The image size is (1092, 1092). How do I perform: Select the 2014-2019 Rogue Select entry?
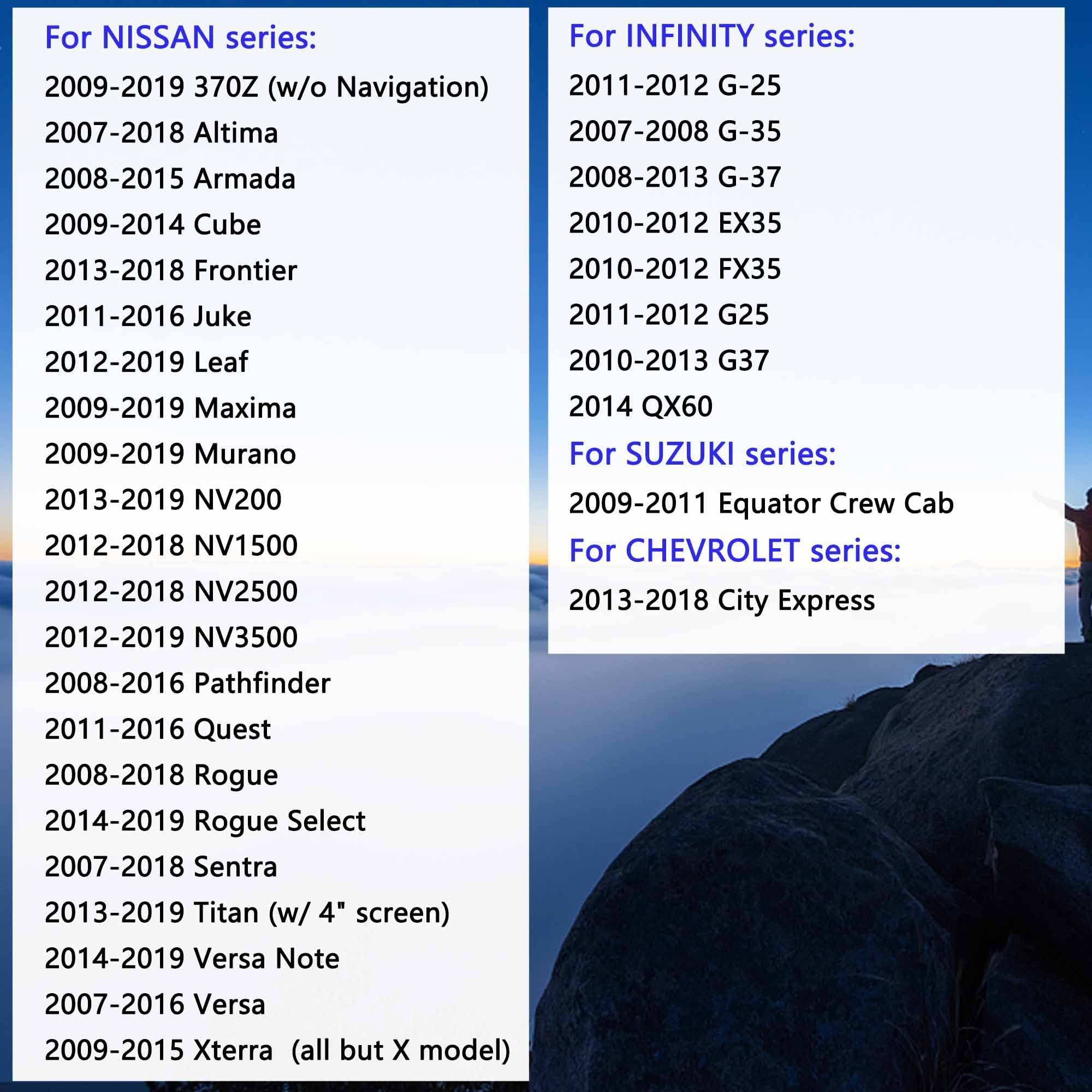[x=205, y=821]
